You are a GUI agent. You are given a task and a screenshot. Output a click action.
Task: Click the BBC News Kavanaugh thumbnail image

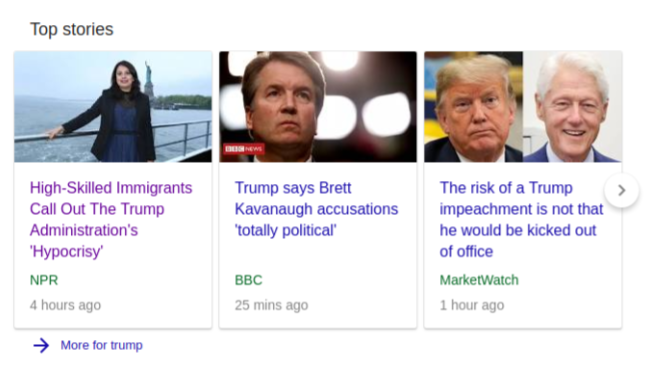[318, 107]
